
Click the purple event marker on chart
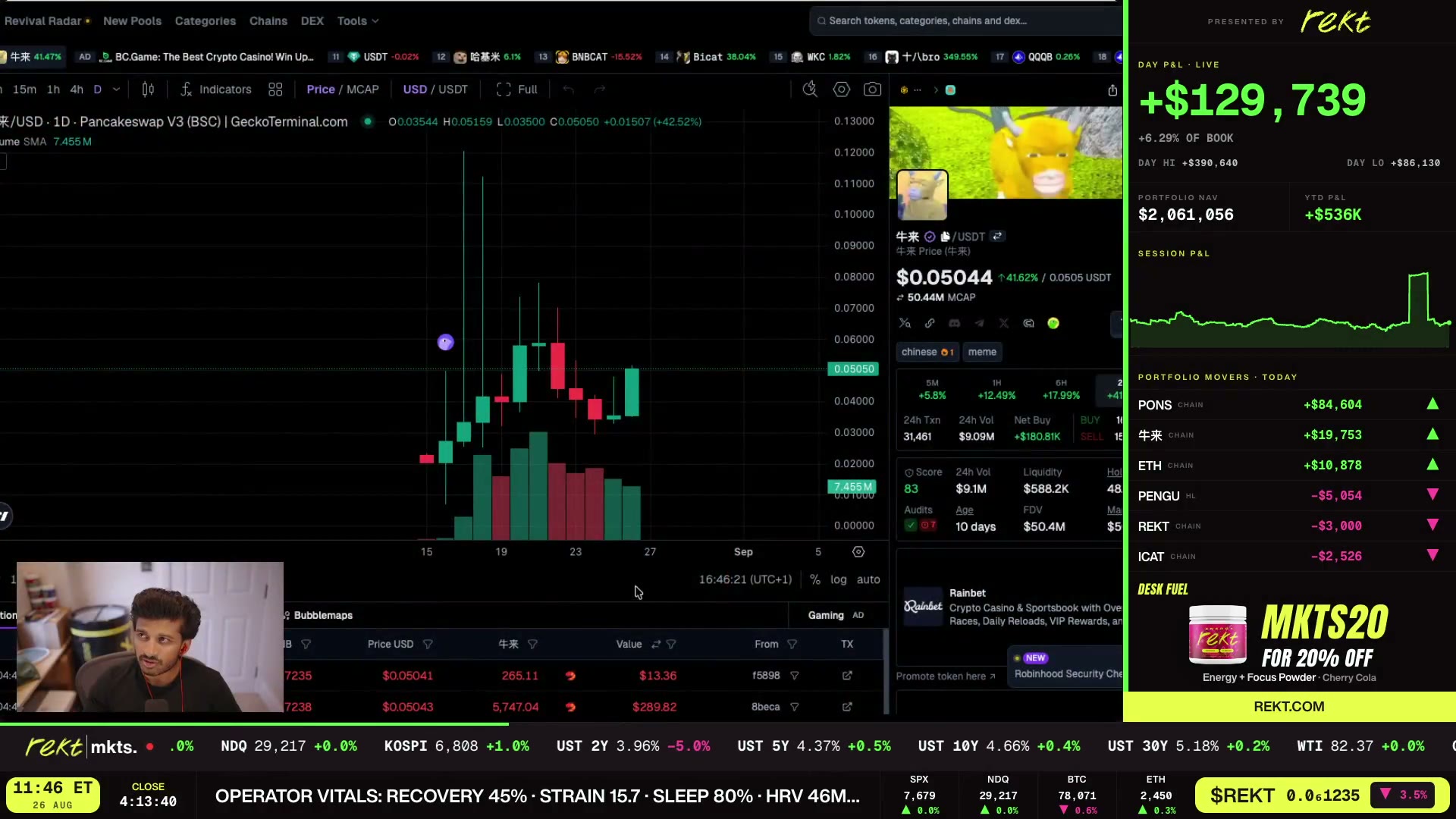click(445, 343)
